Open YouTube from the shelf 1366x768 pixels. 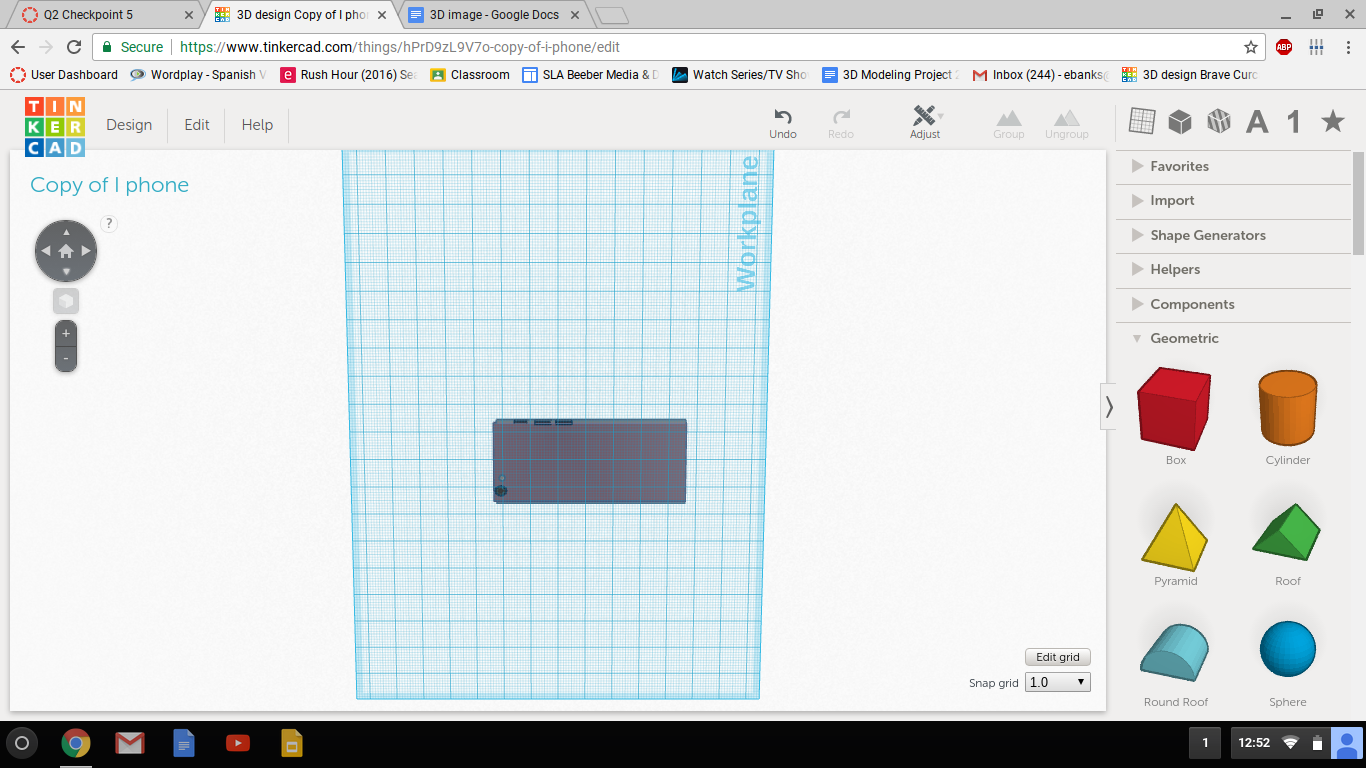click(238, 743)
